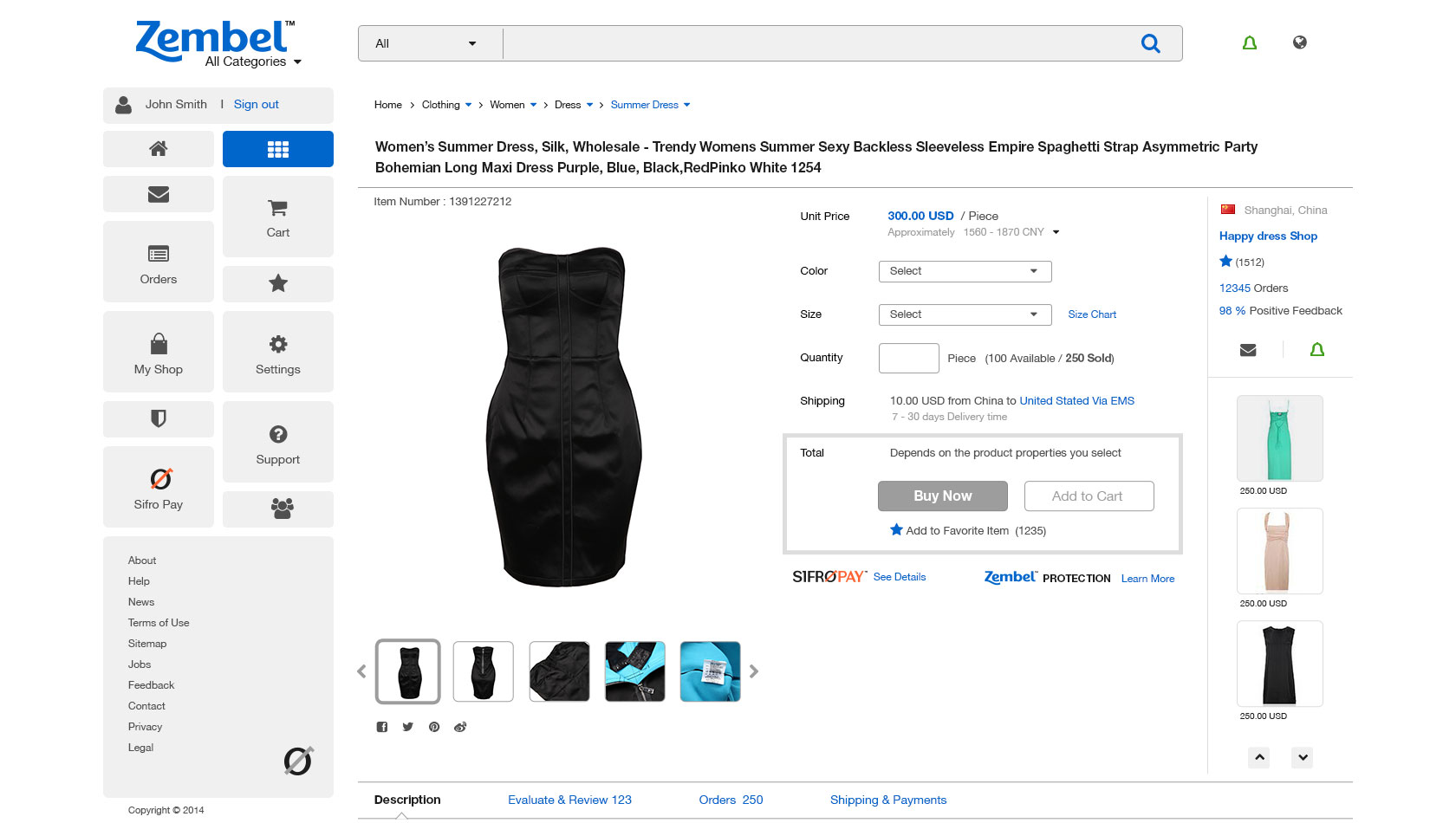
Task: Add item to favorites
Action: [957, 530]
